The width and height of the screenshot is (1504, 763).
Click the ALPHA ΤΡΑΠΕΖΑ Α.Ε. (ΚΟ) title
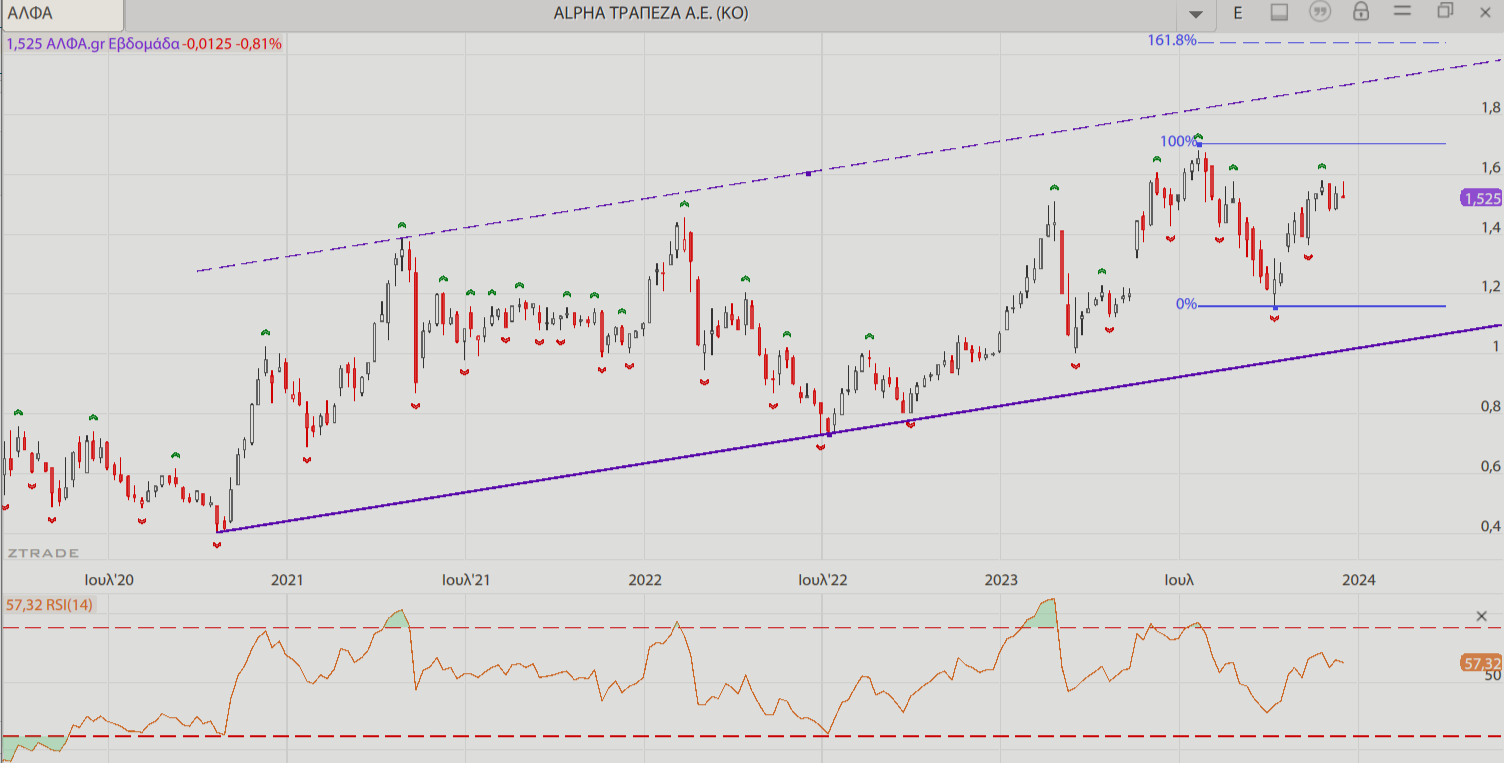tap(651, 13)
